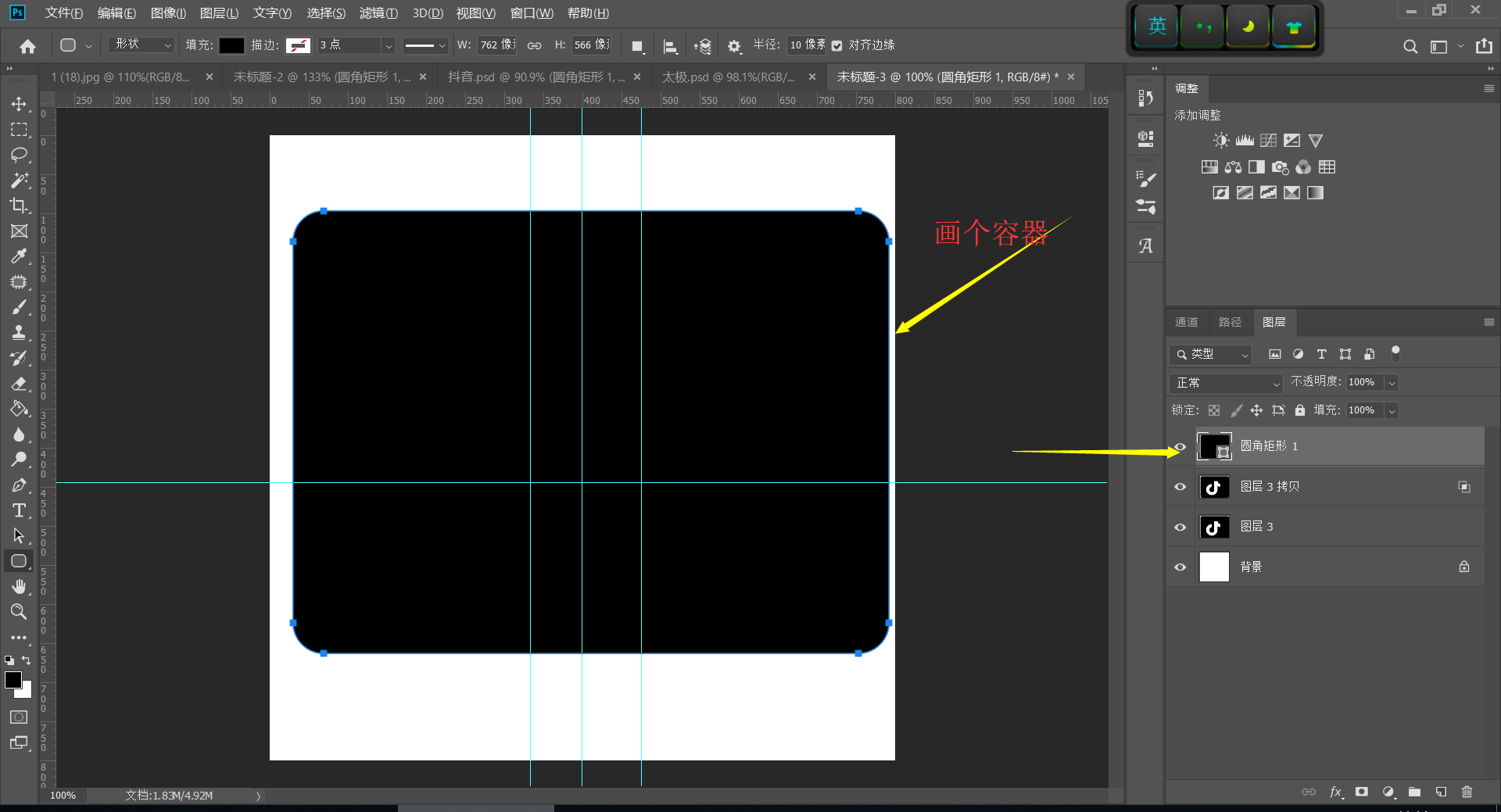Select the Crop tool

click(x=19, y=206)
